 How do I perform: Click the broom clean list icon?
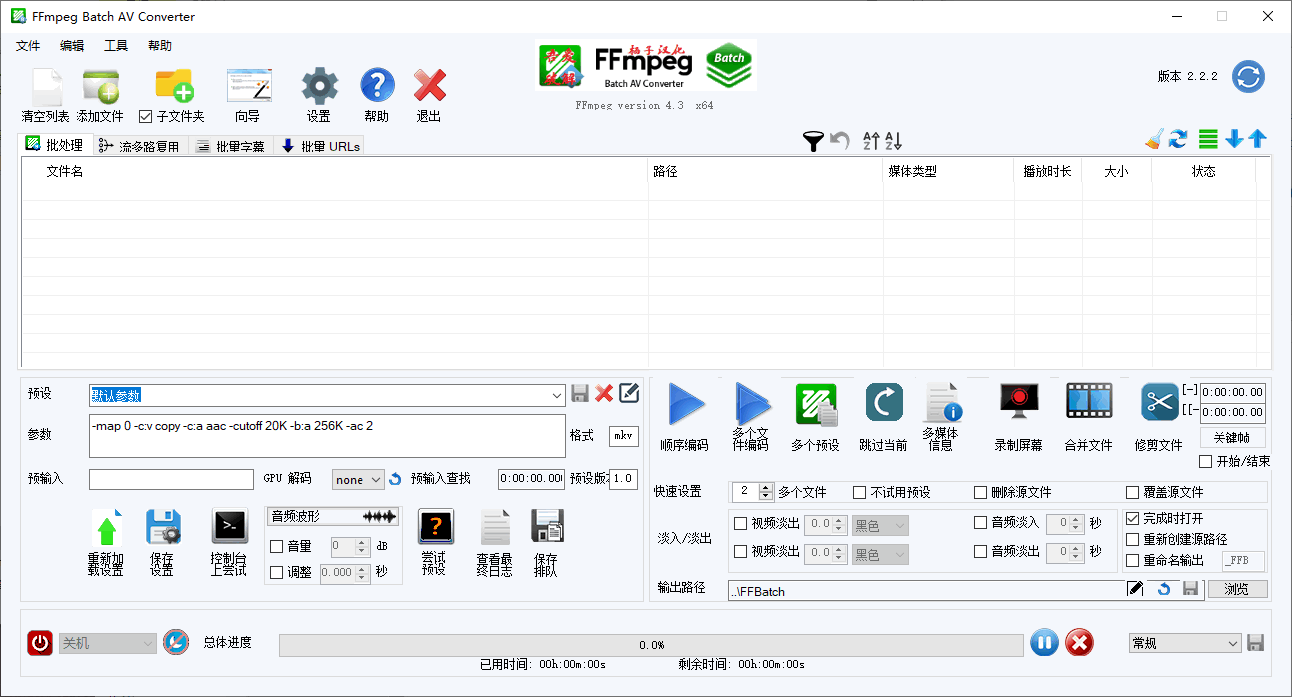click(x=1155, y=139)
